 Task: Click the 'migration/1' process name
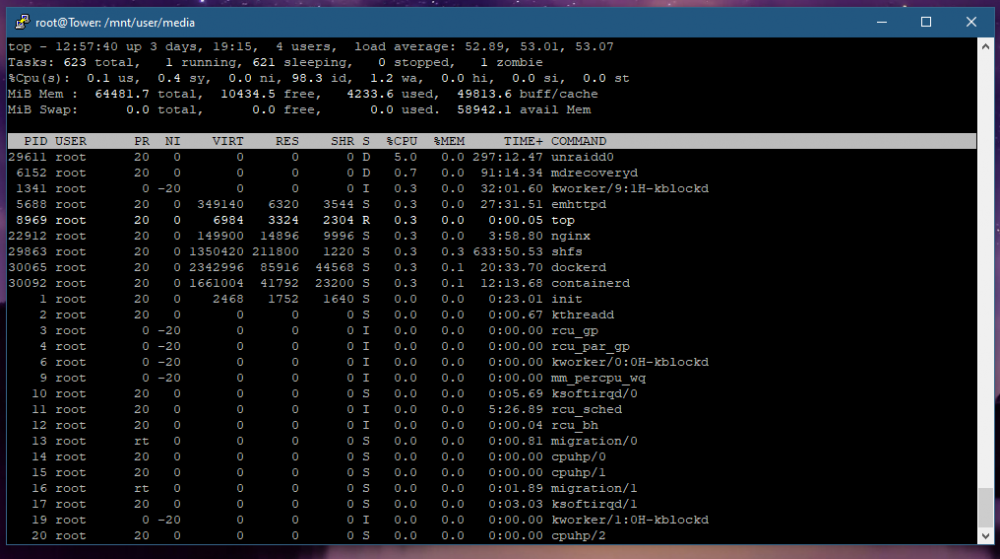[594, 489]
